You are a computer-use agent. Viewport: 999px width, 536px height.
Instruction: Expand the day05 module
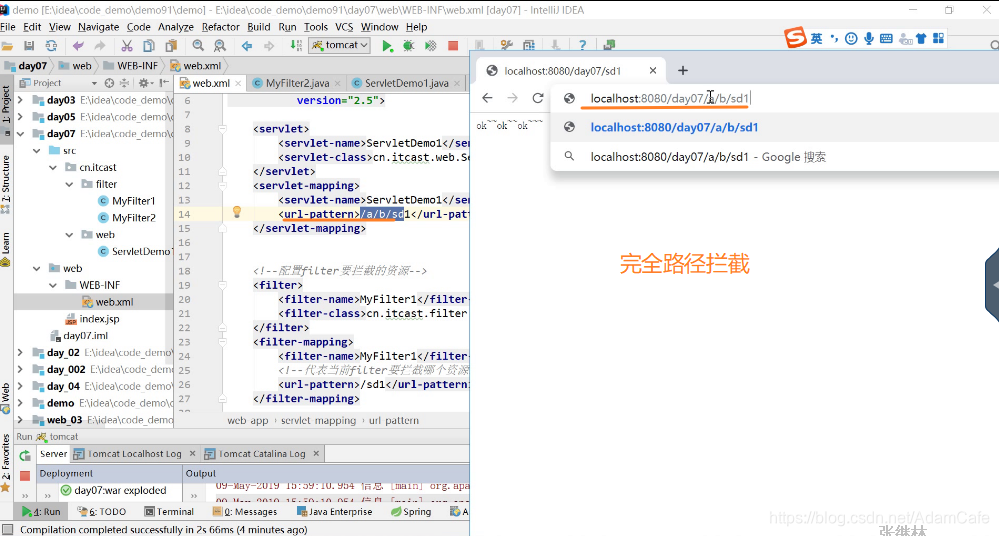point(20,117)
